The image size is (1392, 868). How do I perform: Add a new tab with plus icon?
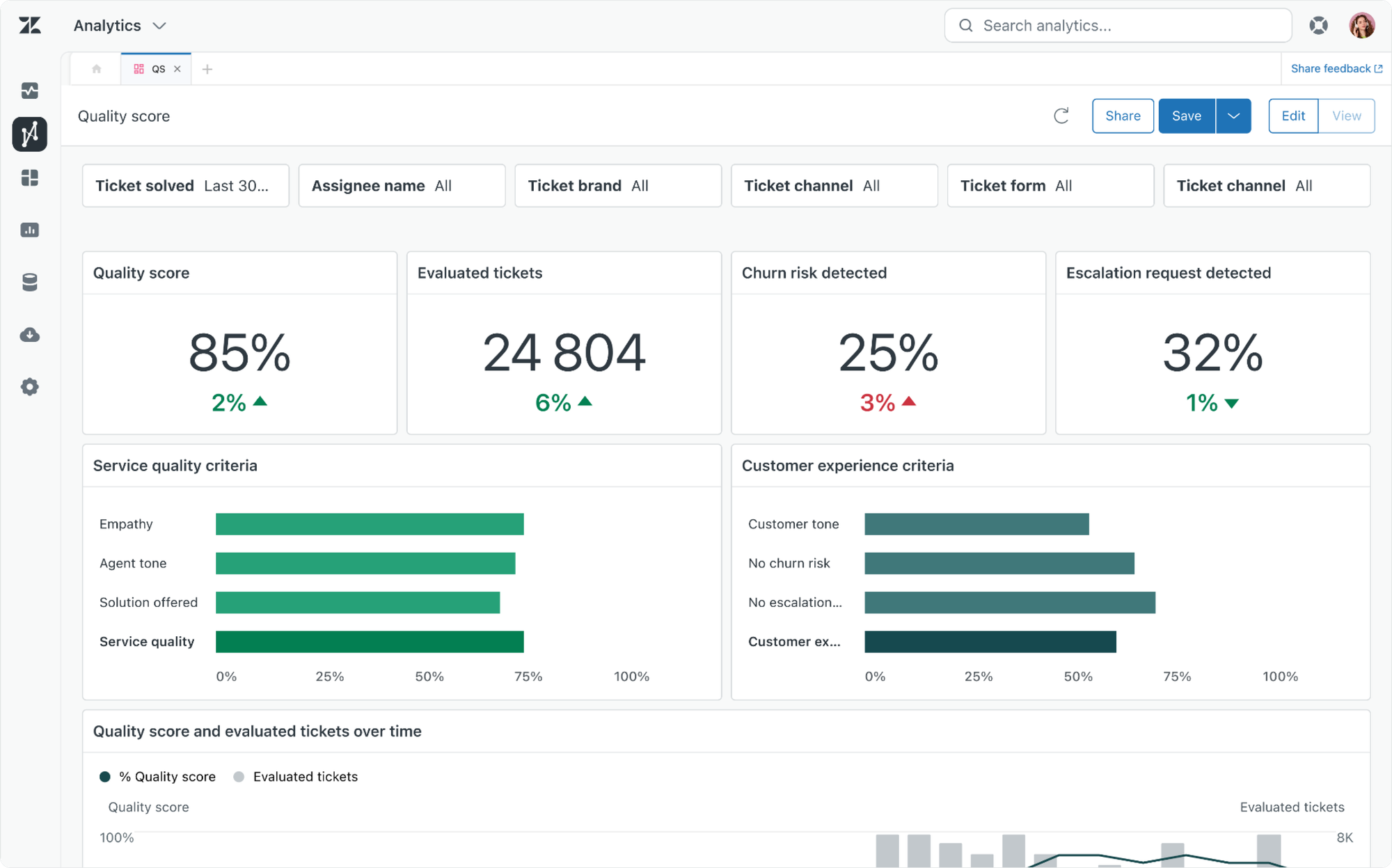[x=207, y=69]
